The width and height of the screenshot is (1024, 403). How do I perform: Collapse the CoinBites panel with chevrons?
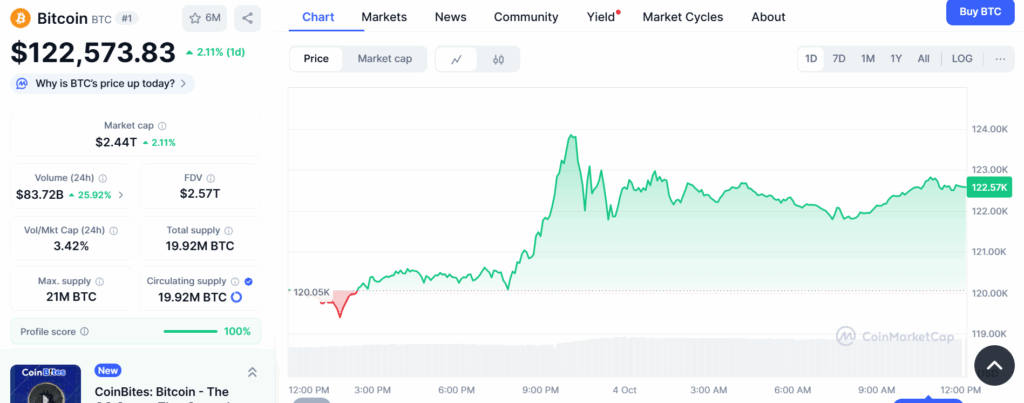(252, 372)
